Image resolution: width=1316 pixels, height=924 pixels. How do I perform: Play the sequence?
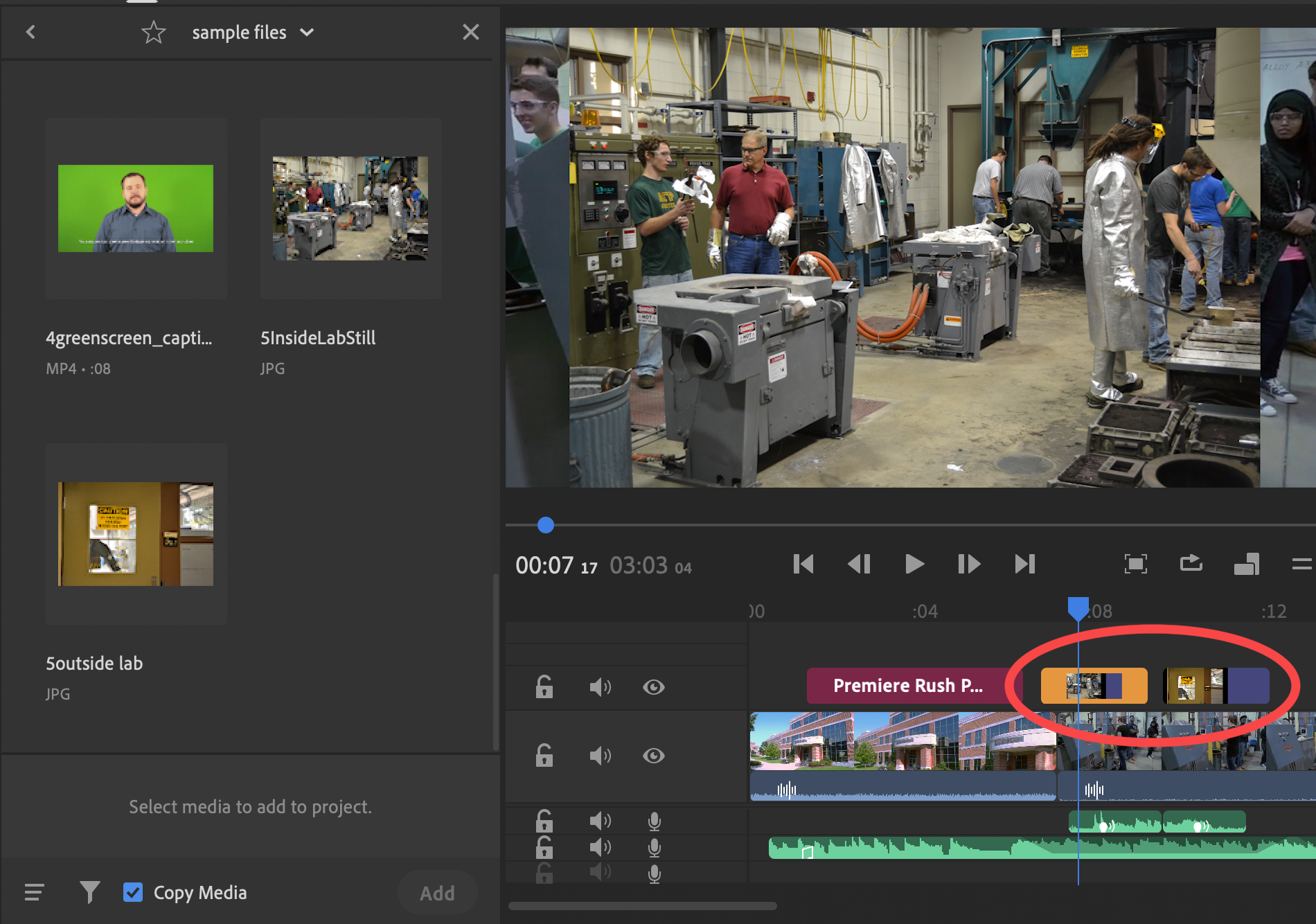[914, 564]
